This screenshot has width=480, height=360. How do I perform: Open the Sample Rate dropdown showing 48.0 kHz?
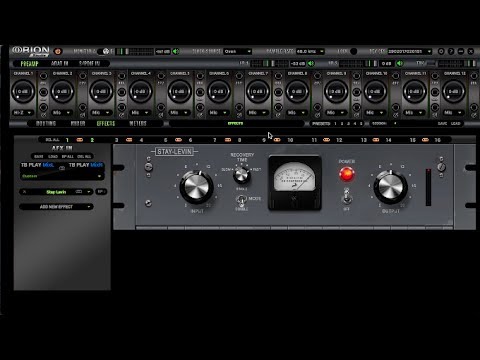point(310,51)
